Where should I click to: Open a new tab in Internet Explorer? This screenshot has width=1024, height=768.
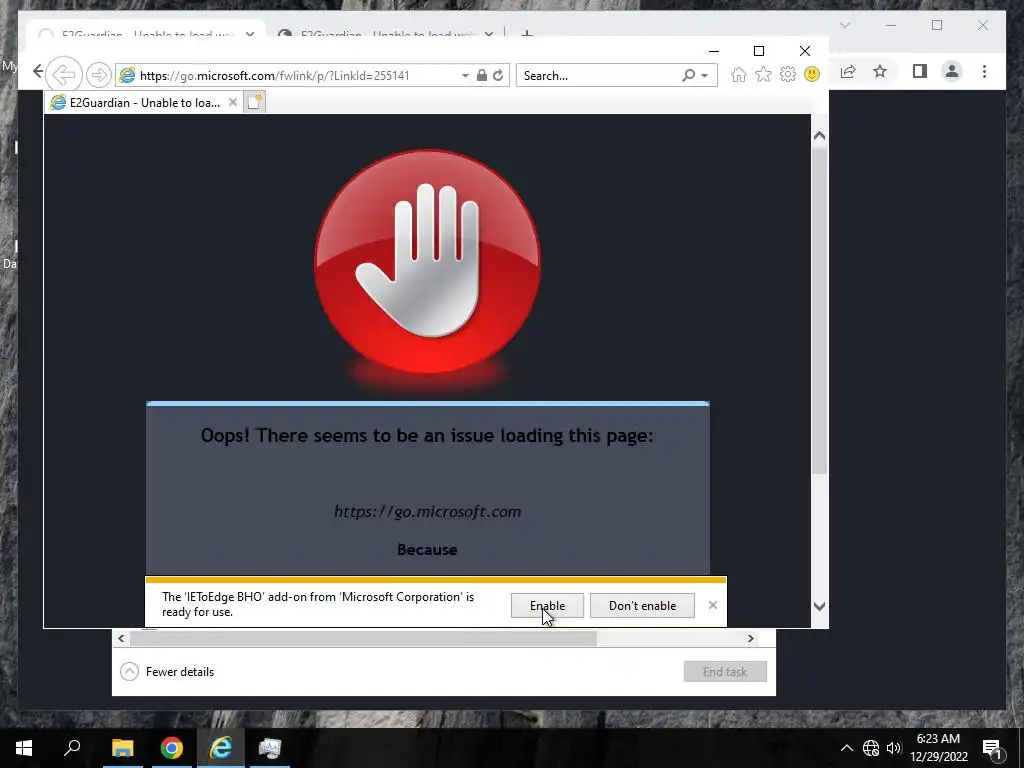point(255,102)
